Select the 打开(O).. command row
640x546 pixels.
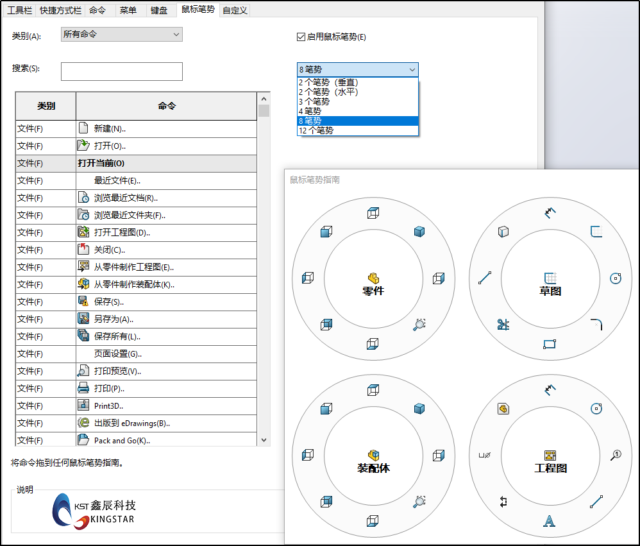point(136,146)
